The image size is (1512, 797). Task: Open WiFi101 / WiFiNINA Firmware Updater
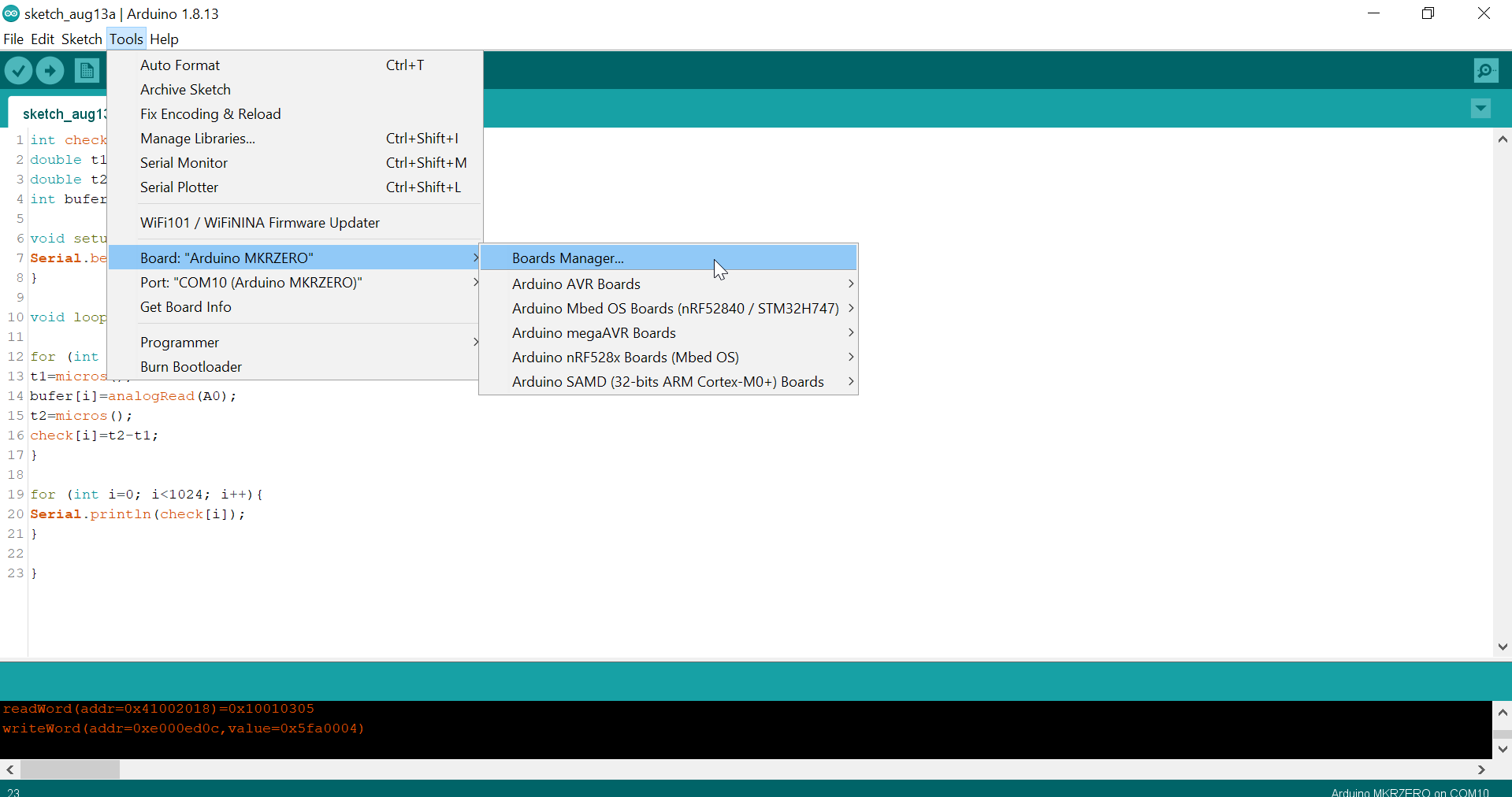click(x=295, y=223)
